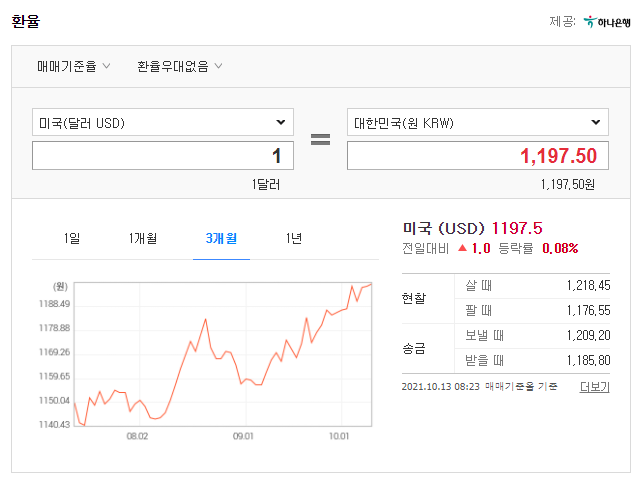Click the 살 때 rate 1,218.45
The image size is (641, 478).
coord(588,285)
